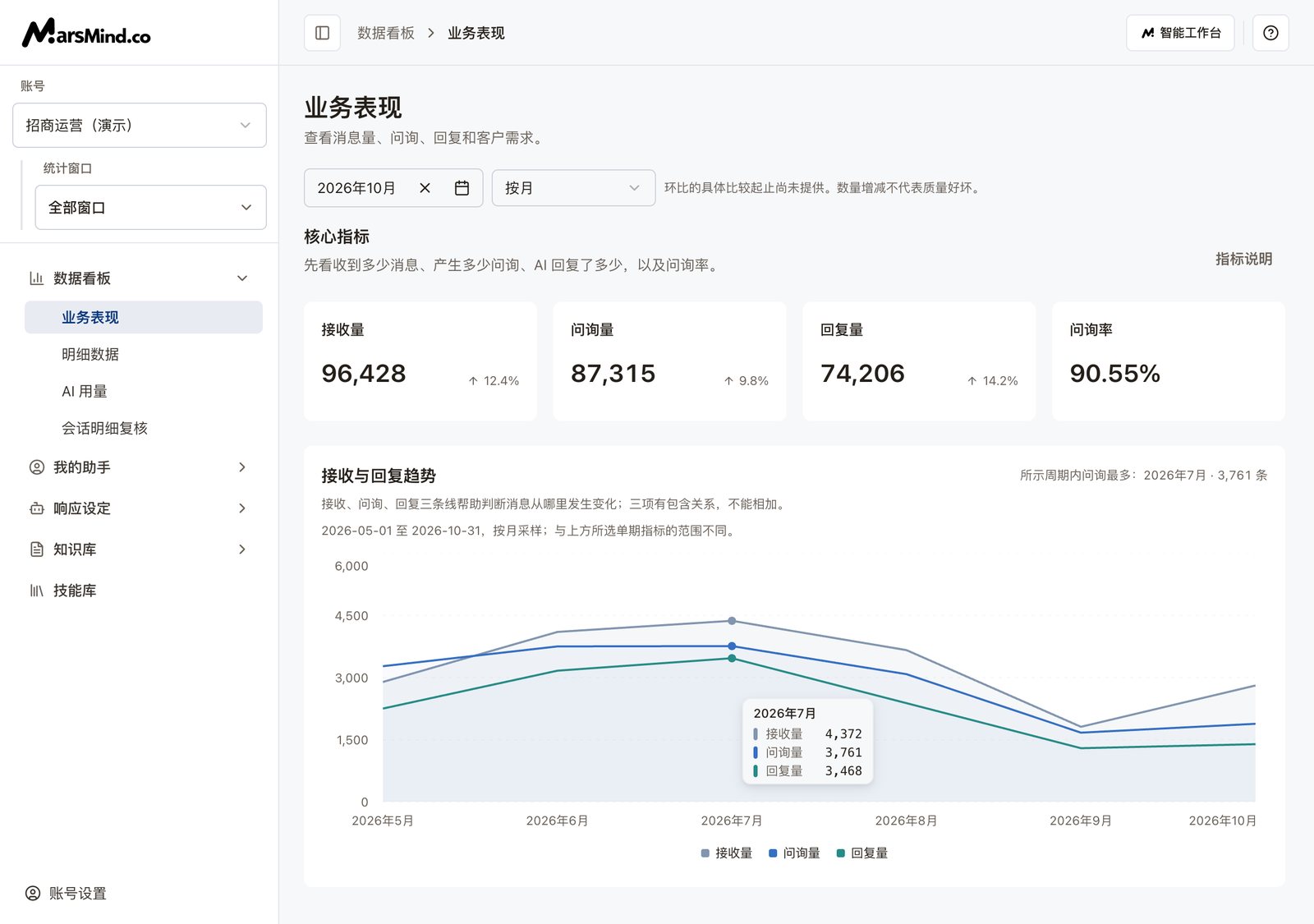Click the 知识库 document icon

tap(36, 549)
